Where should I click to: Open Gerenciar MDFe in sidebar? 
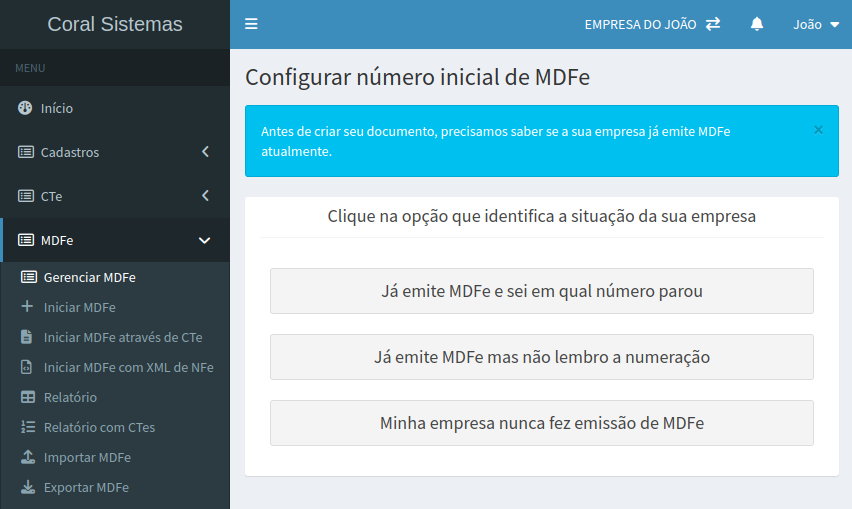click(89, 277)
